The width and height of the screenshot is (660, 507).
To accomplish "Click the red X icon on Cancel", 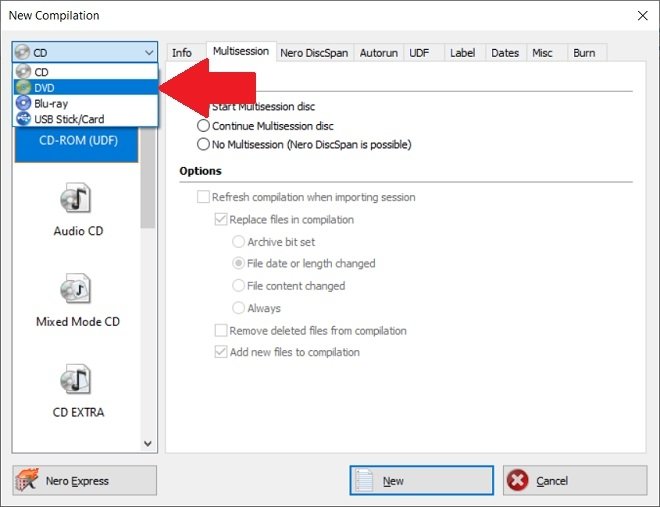I will tap(517, 480).
